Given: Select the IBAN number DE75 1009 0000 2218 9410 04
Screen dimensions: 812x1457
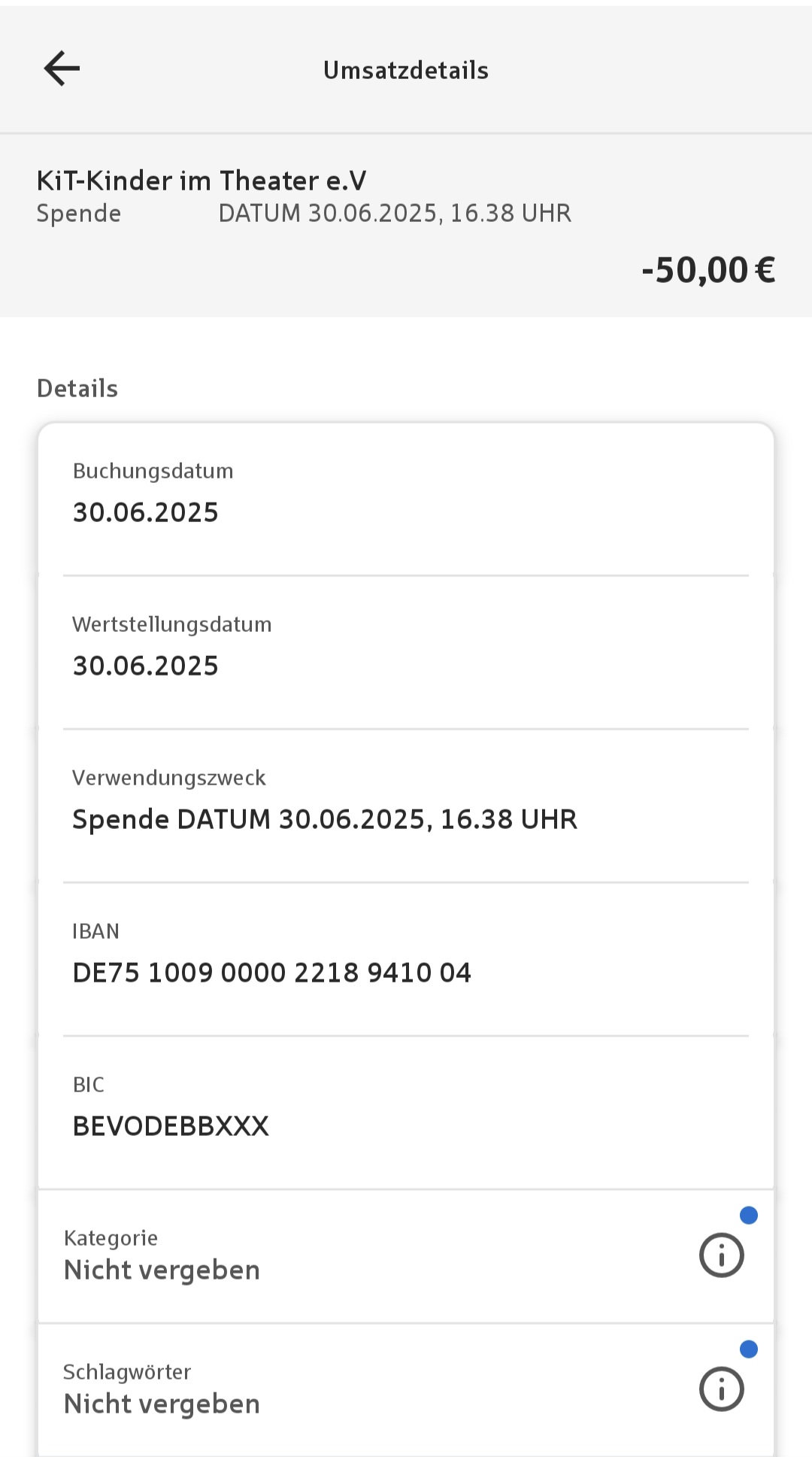Looking at the screenshot, I should 271,973.
